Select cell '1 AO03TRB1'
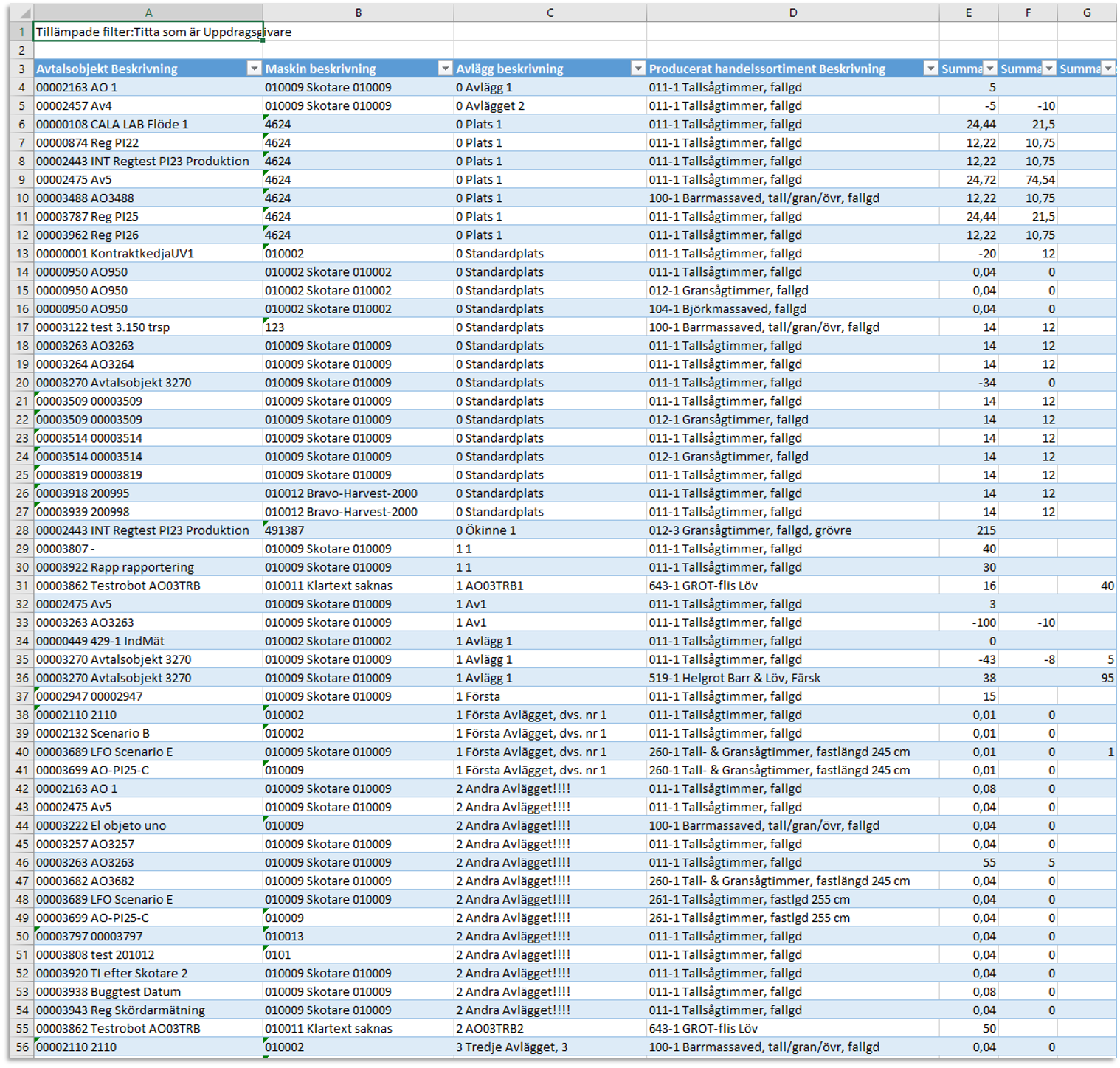Viewport: 1120px width, 1068px height. (x=550, y=586)
